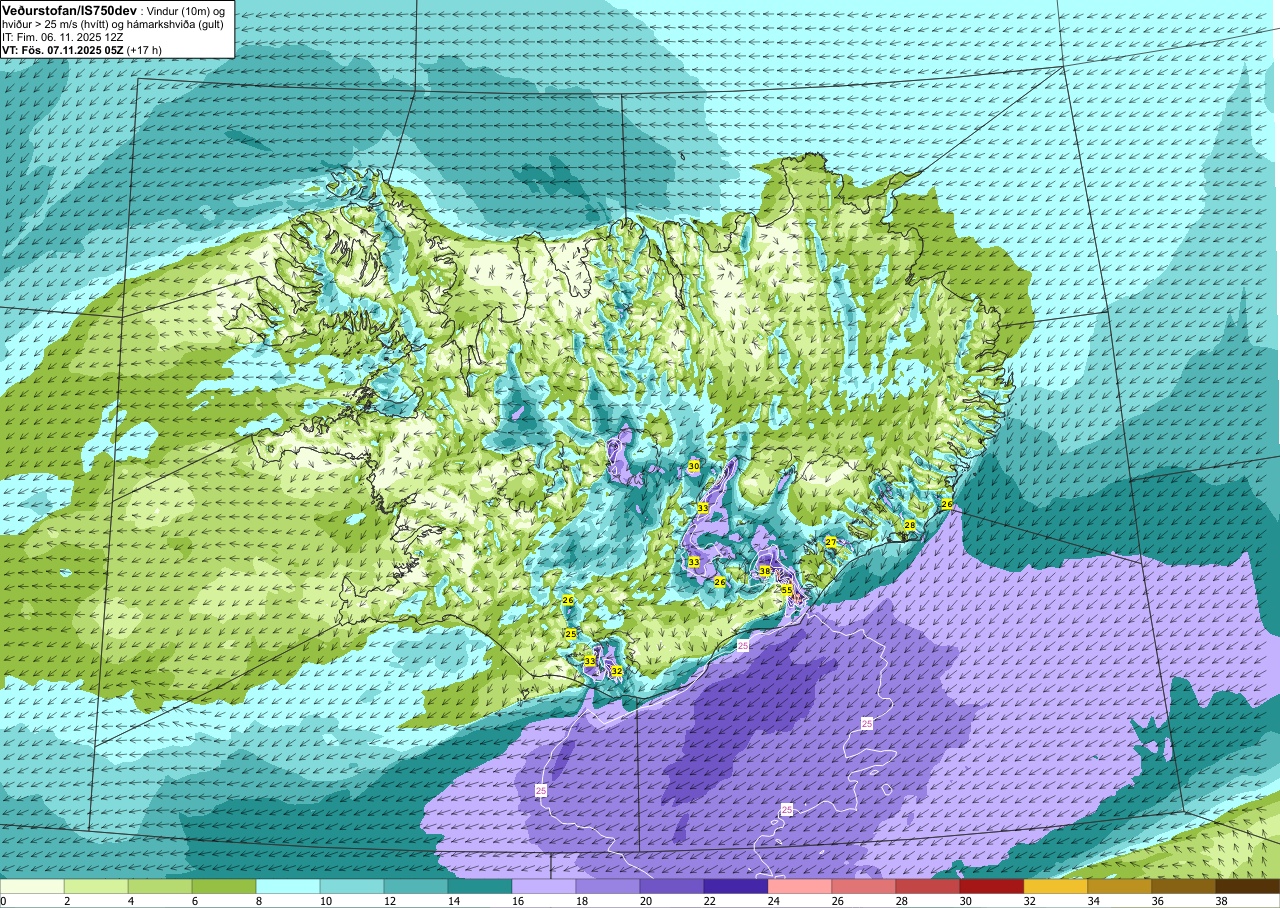The width and height of the screenshot is (1280, 908).
Task: Click the 8–10 m/s pale cyan legend swatch
Action: coord(288,886)
